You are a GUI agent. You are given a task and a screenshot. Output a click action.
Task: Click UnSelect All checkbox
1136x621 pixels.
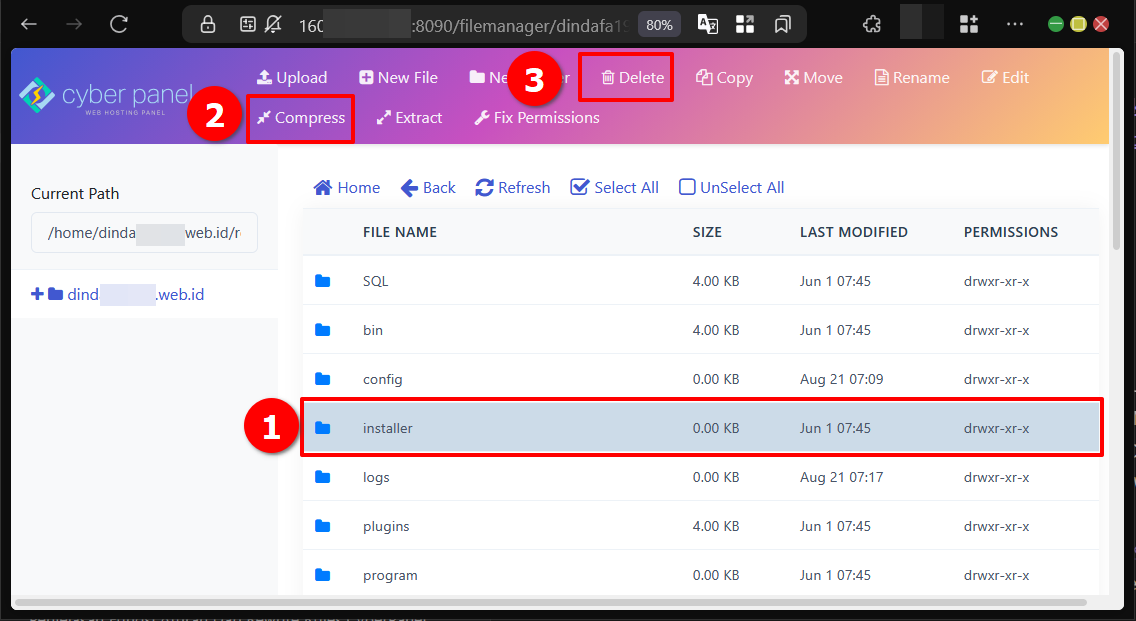click(731, 188)
